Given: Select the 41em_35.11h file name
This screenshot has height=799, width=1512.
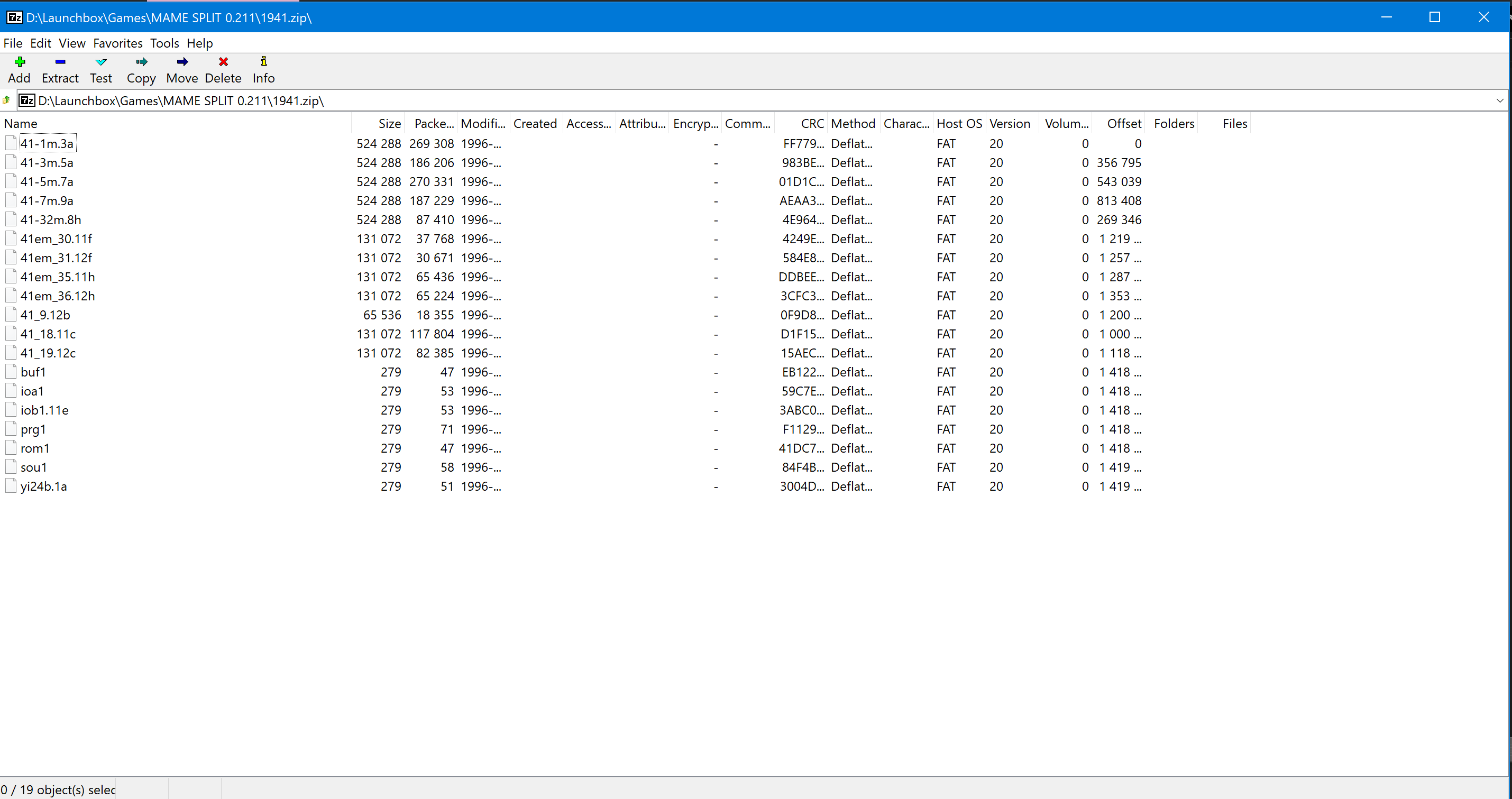Looking at the screenshot, I should [x=58, y=277].
